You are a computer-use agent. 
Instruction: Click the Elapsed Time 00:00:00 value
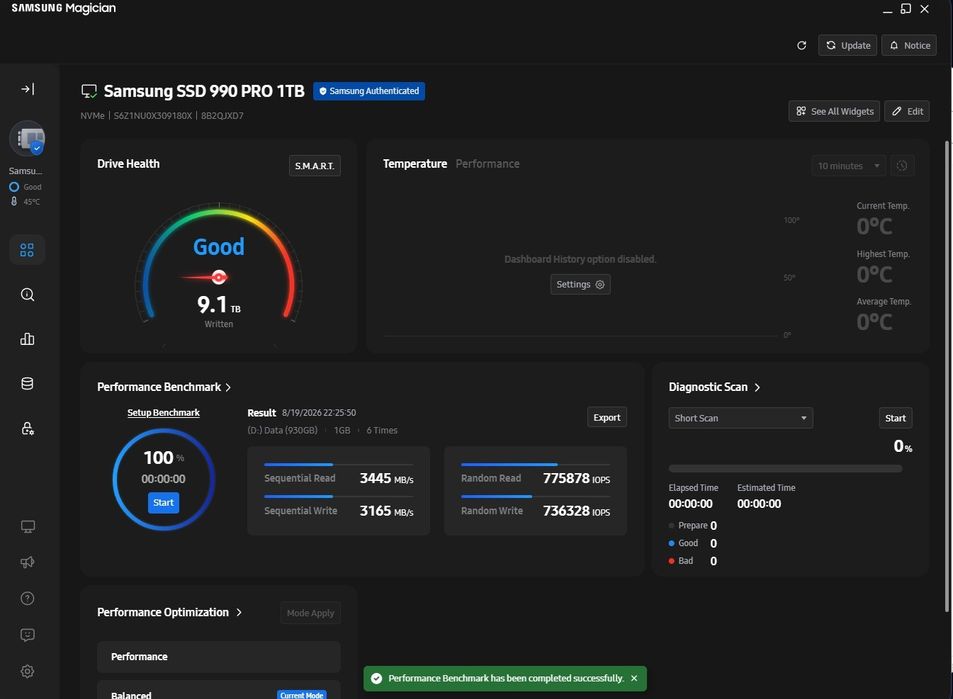point(690,504)
